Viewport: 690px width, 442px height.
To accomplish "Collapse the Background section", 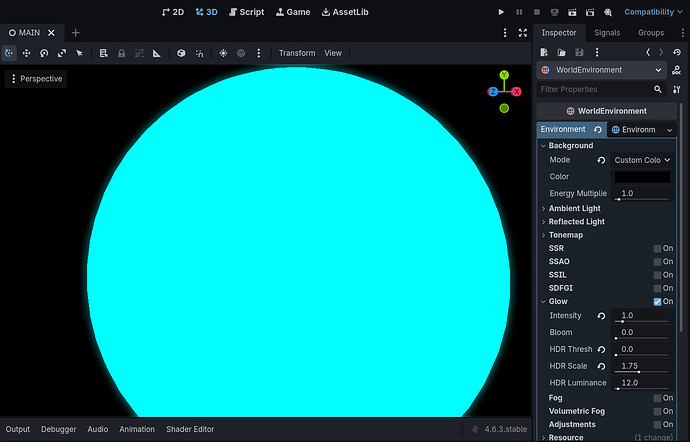I will click(x=543, y=146).
